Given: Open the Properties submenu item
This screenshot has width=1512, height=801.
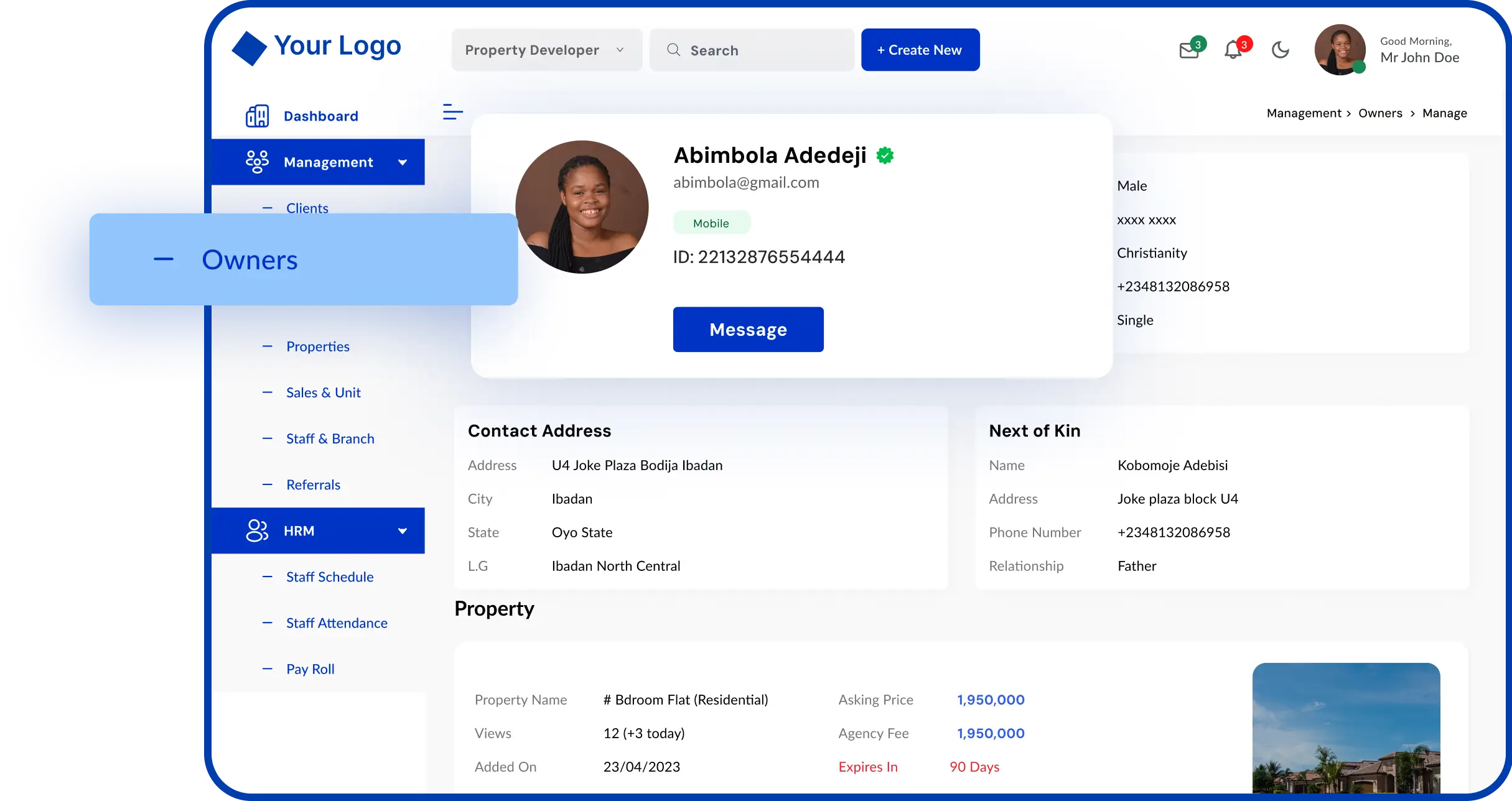Looking at the screenshot, I should click(x=318, y=346).
